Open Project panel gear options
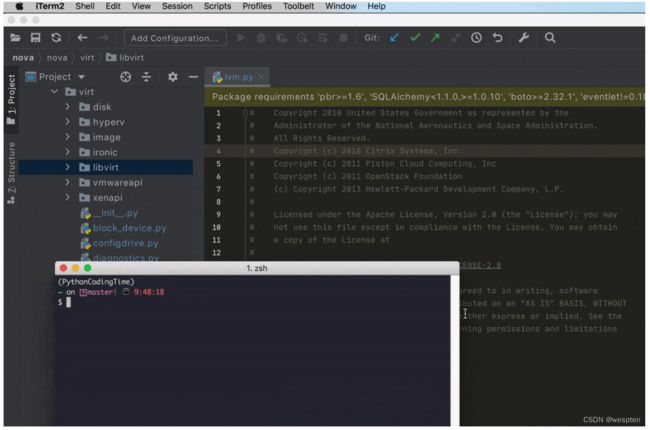 [x=173, y=77]
